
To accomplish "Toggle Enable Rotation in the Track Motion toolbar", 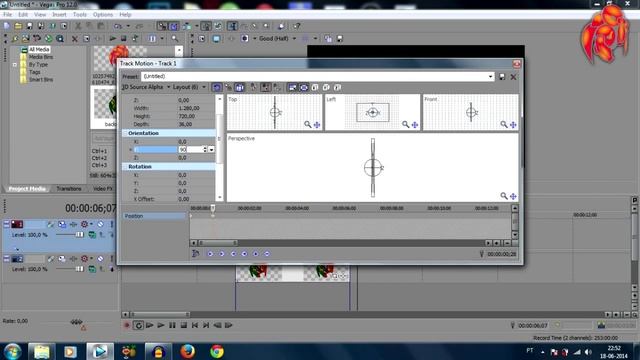I will point(216,87).
